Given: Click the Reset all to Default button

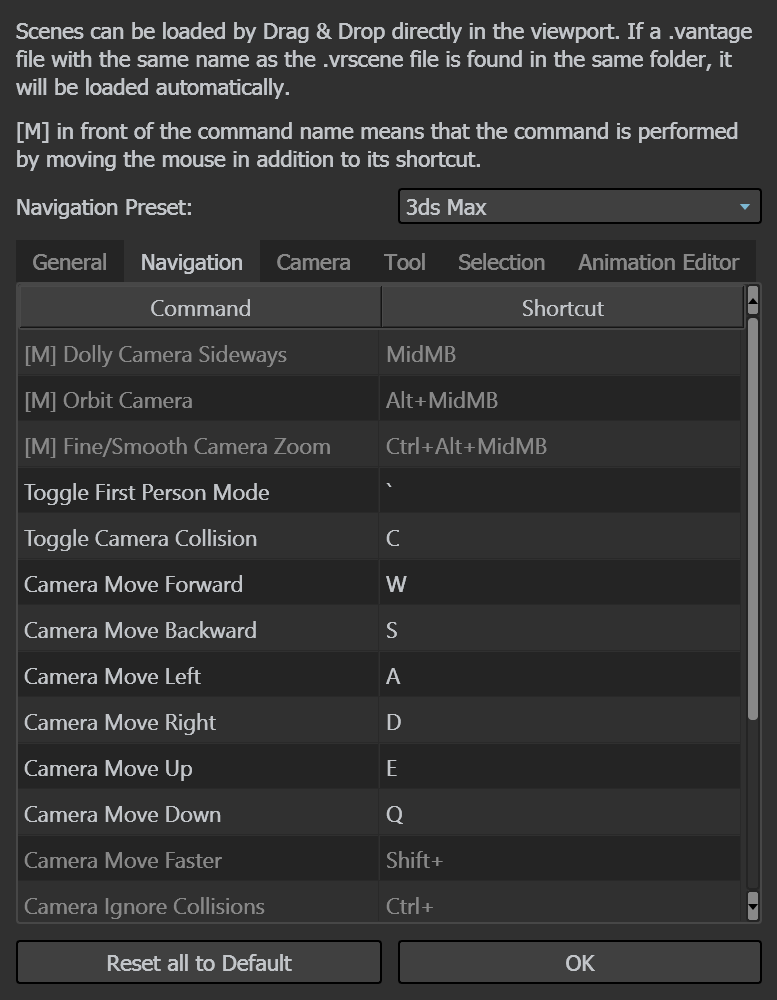Looking at the screenshot, I should click(x=199, y=962).
